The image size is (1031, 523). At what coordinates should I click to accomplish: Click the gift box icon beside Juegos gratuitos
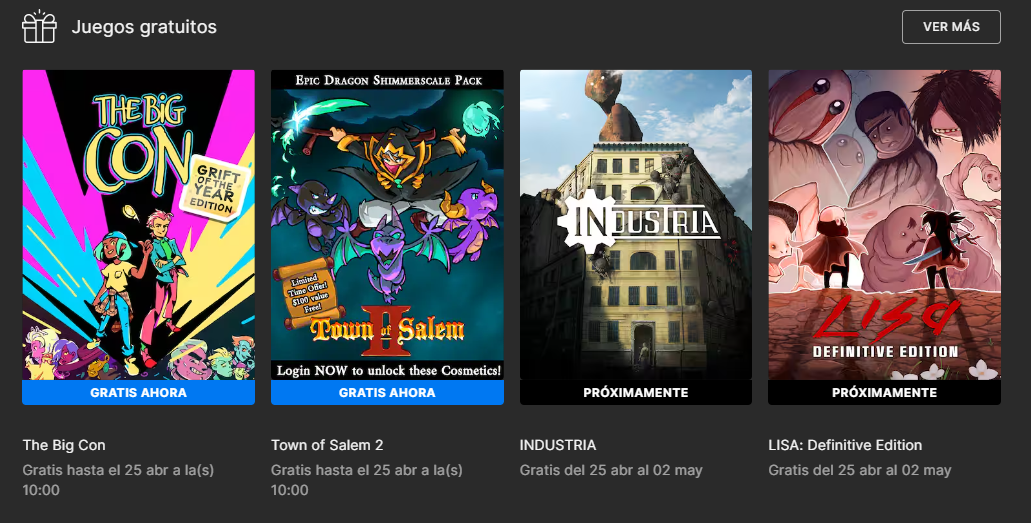[x=39, y=27]
